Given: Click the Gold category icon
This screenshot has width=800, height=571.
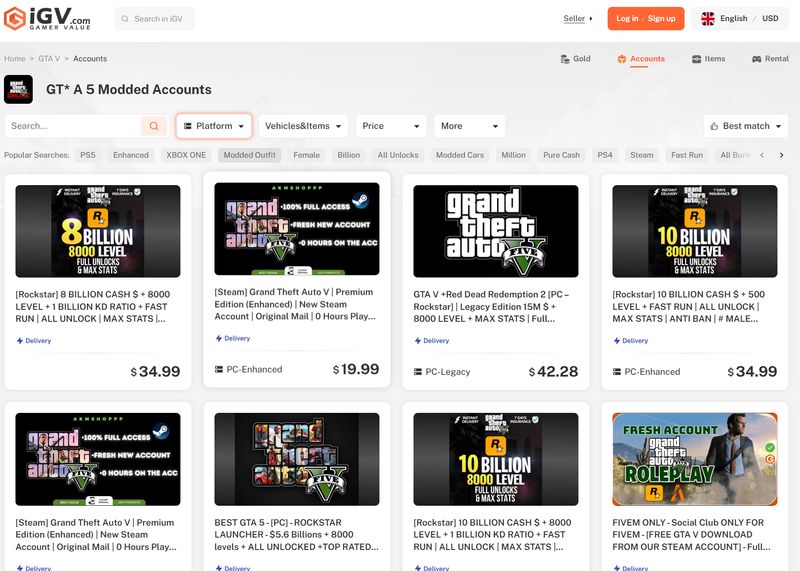Looking at the screenshot, I should click(x=565, y=59).
